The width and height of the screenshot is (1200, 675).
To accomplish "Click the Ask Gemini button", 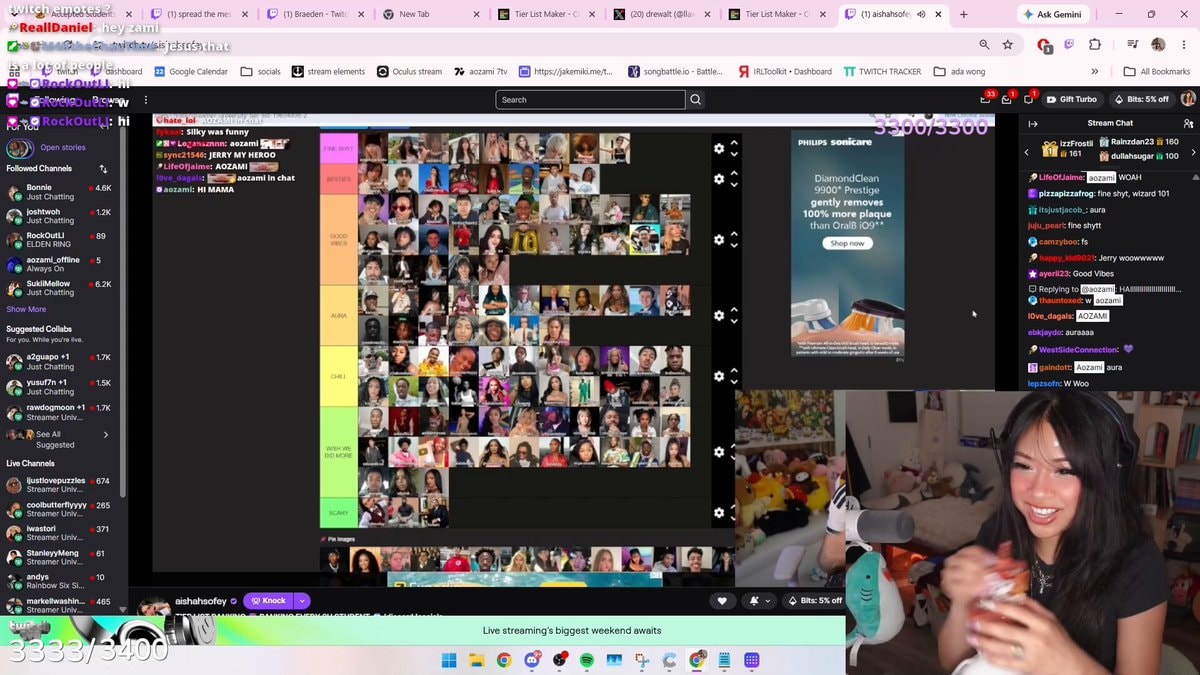I will (x=1055, y=14).
